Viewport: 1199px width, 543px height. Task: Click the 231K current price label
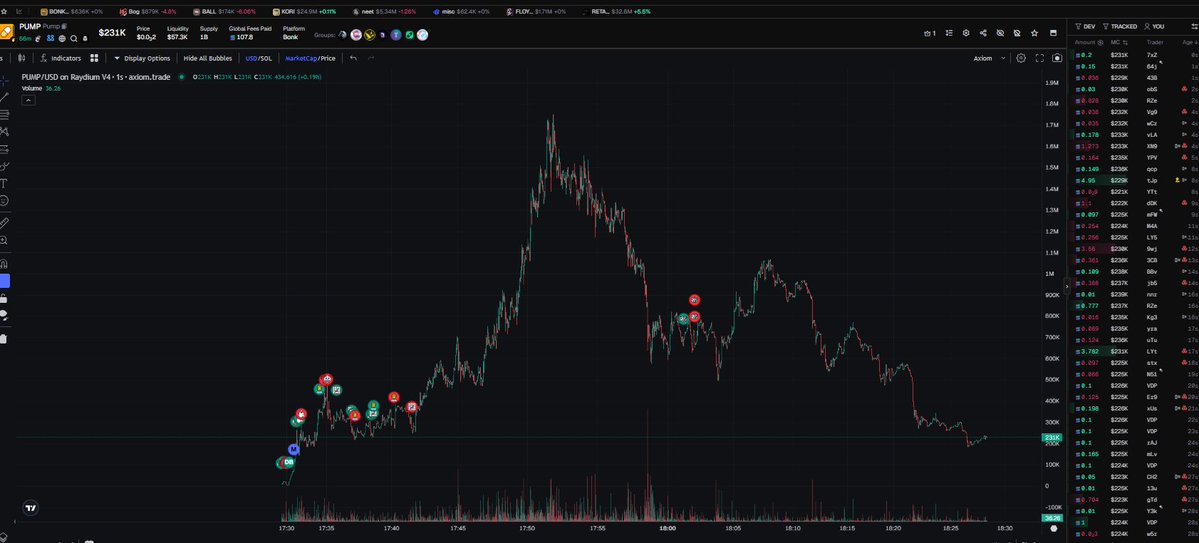click(x=1052, y=437)
